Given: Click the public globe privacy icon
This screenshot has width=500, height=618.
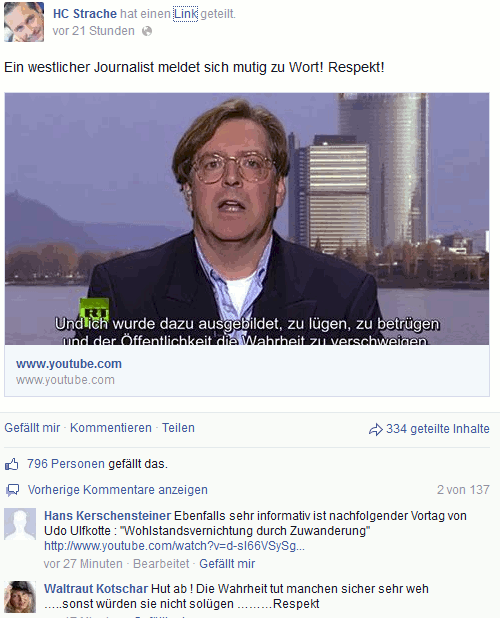Looking at the screenshot, I should click(x=147, y=31).
